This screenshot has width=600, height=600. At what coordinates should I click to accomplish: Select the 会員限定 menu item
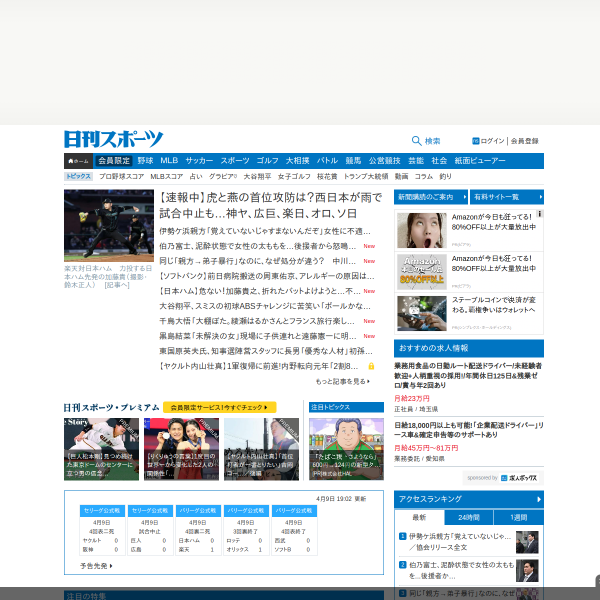(x=114, y=161)
